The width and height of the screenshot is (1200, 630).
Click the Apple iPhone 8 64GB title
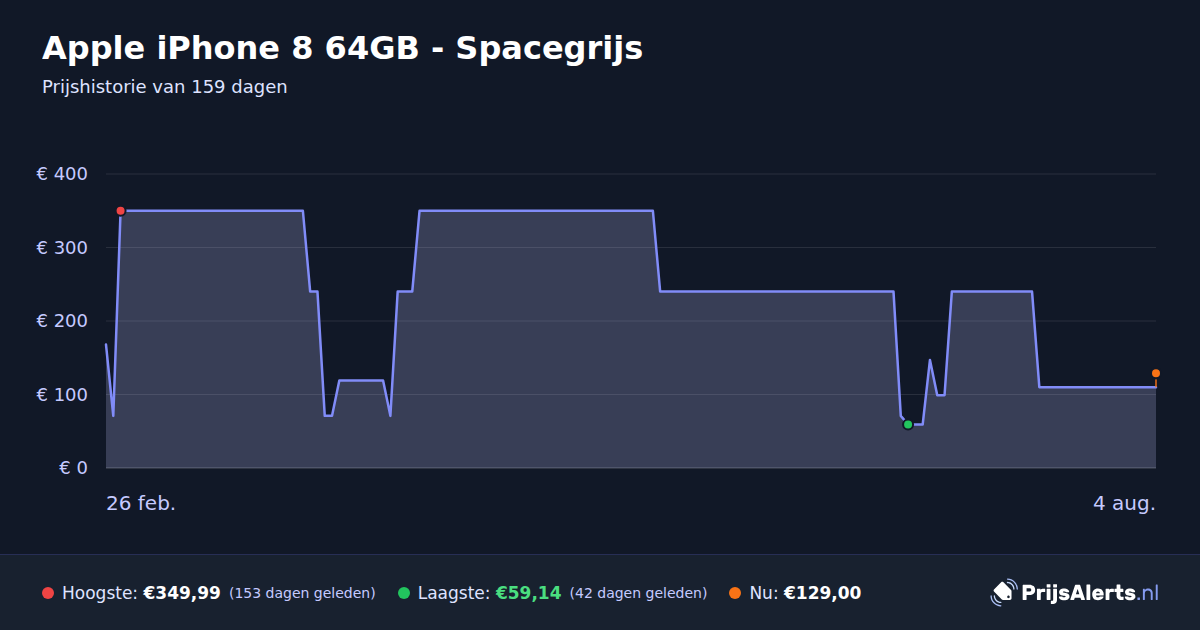click(342, 48)
